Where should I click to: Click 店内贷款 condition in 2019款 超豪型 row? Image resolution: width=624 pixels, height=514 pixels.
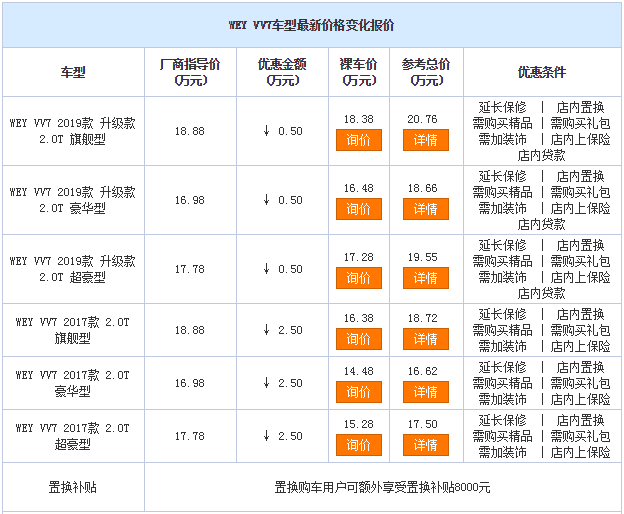point(542,293)
